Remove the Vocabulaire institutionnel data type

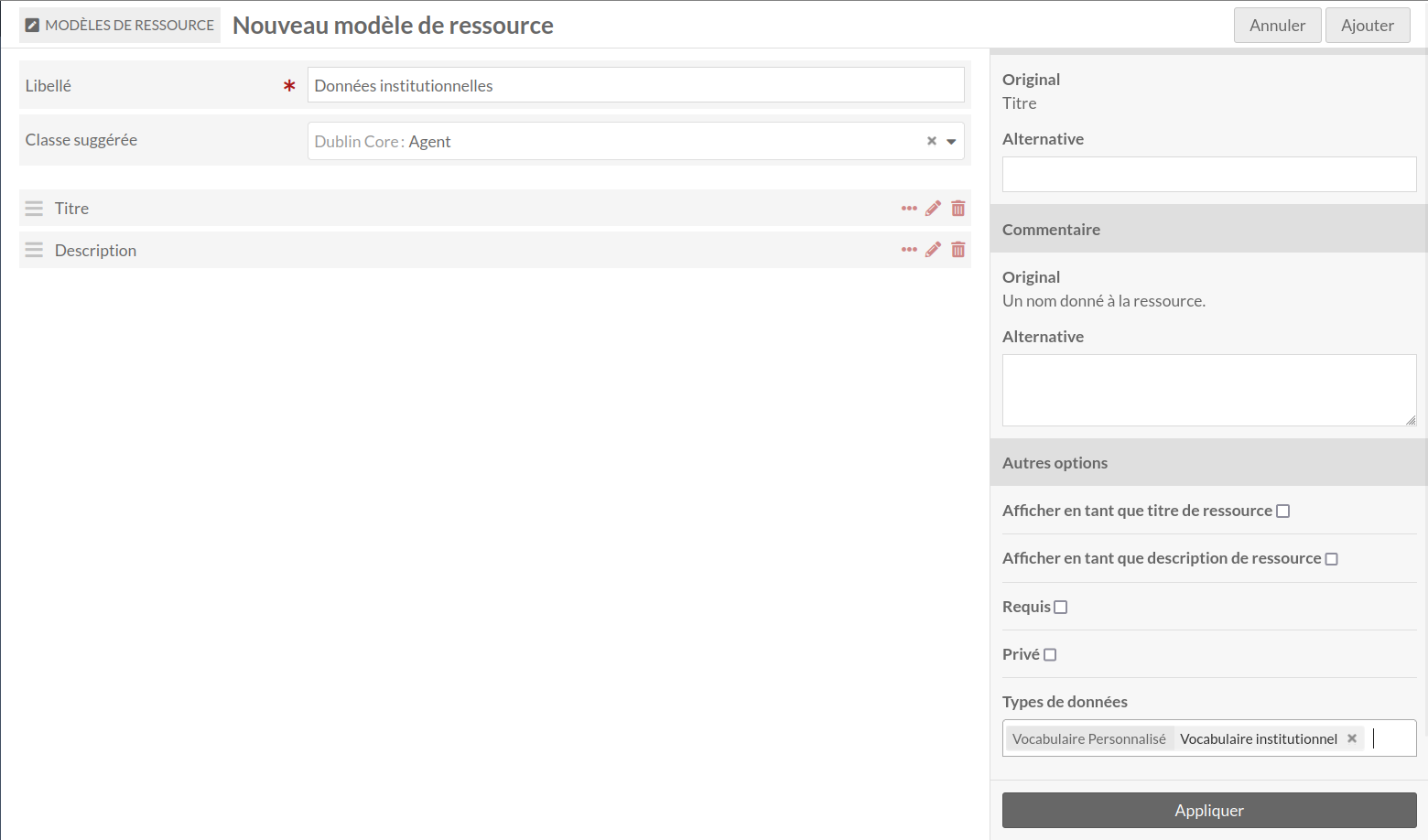[x=1352, y=738]
